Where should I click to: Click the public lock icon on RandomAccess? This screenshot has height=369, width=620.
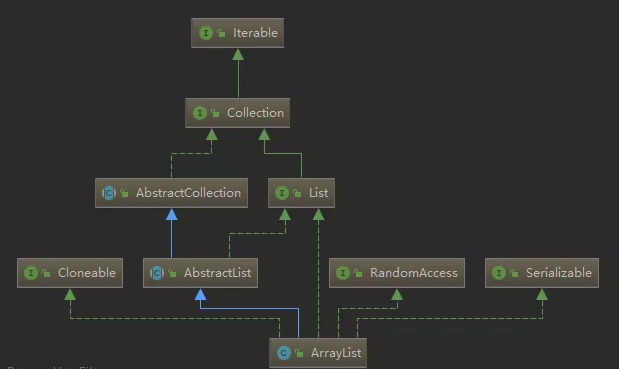[358, 273]
